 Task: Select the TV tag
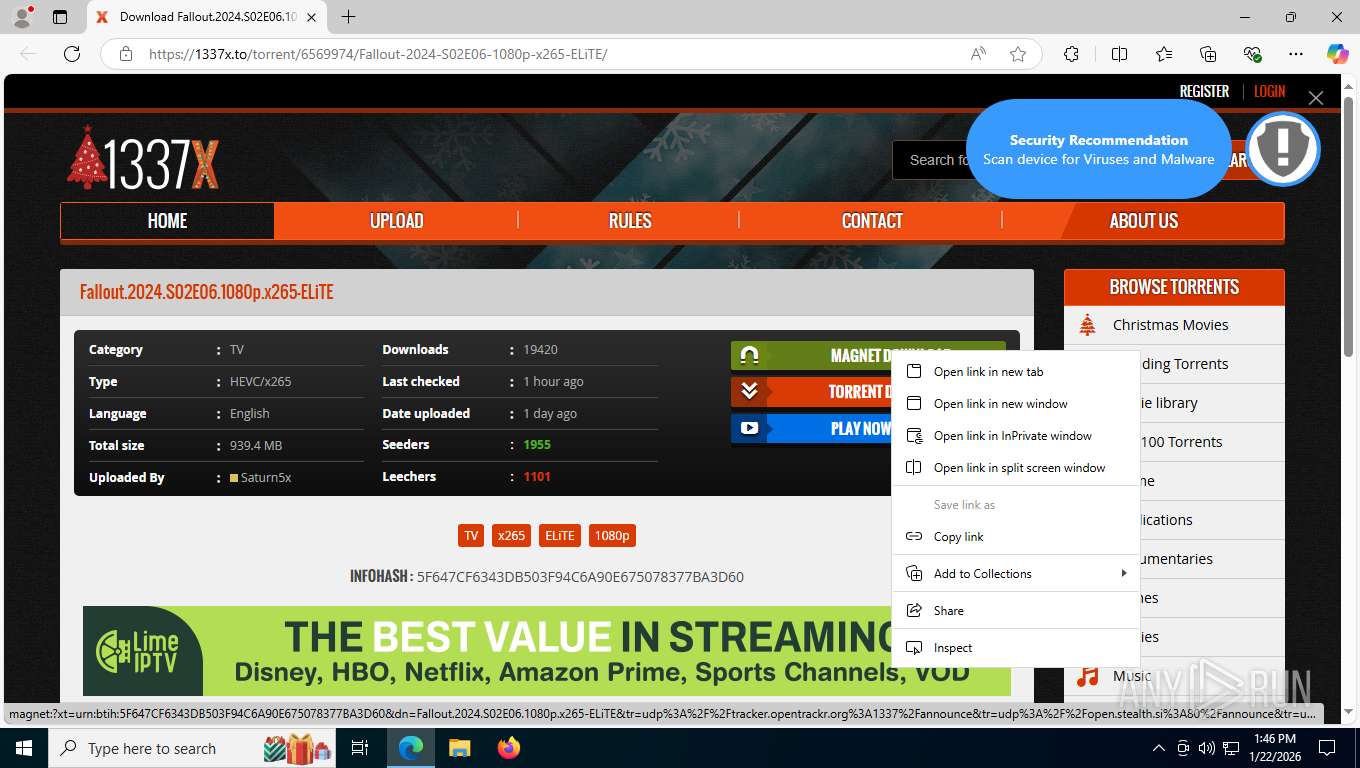pos(471,535)
